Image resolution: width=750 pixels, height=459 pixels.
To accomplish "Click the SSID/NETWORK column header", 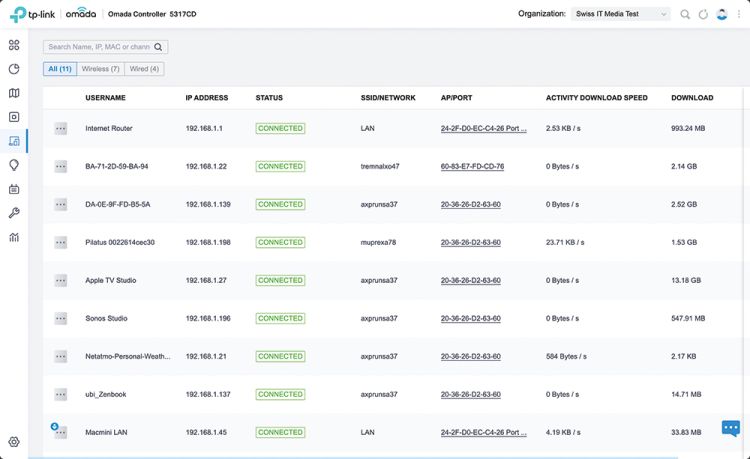I will pyautogui.click(x=388, y=98).
